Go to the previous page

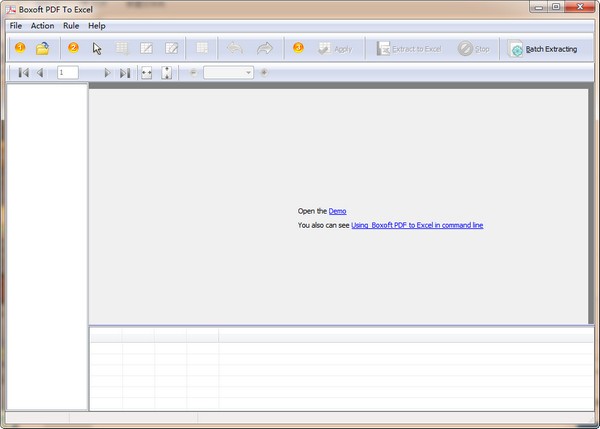(40, 73)
